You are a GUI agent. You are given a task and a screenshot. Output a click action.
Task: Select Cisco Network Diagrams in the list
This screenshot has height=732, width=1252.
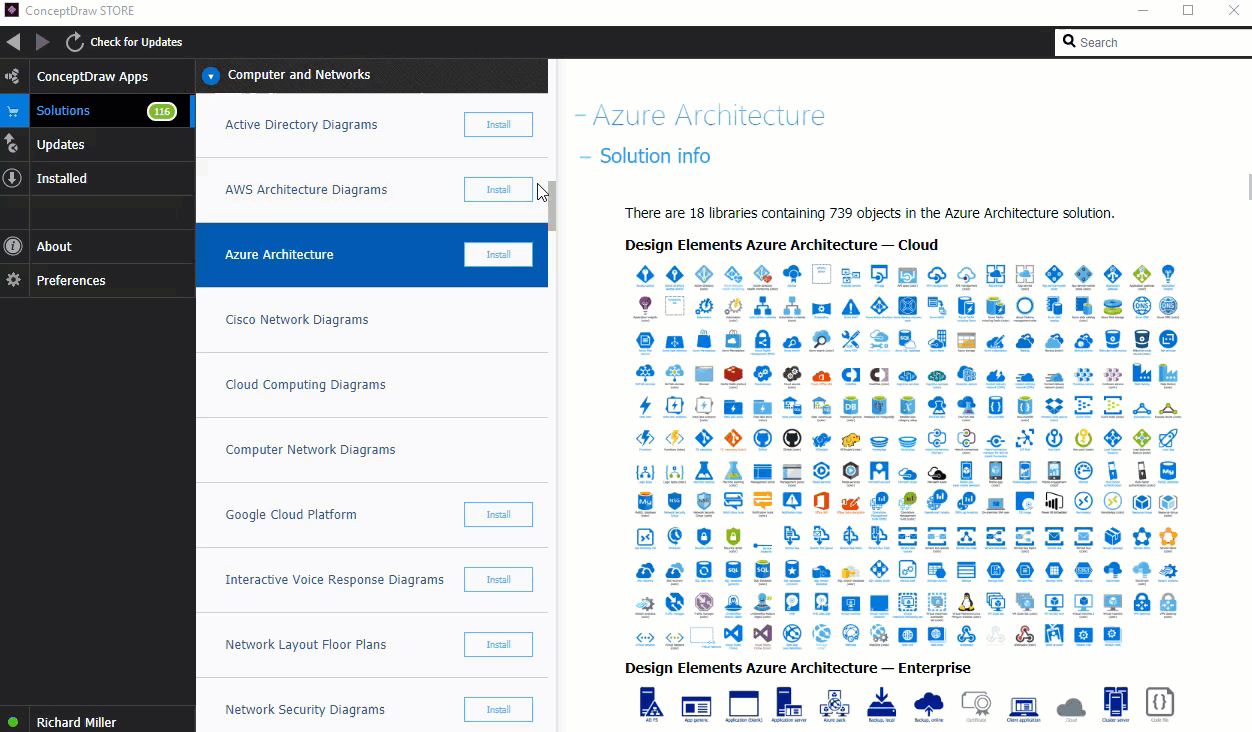[372, 320]
